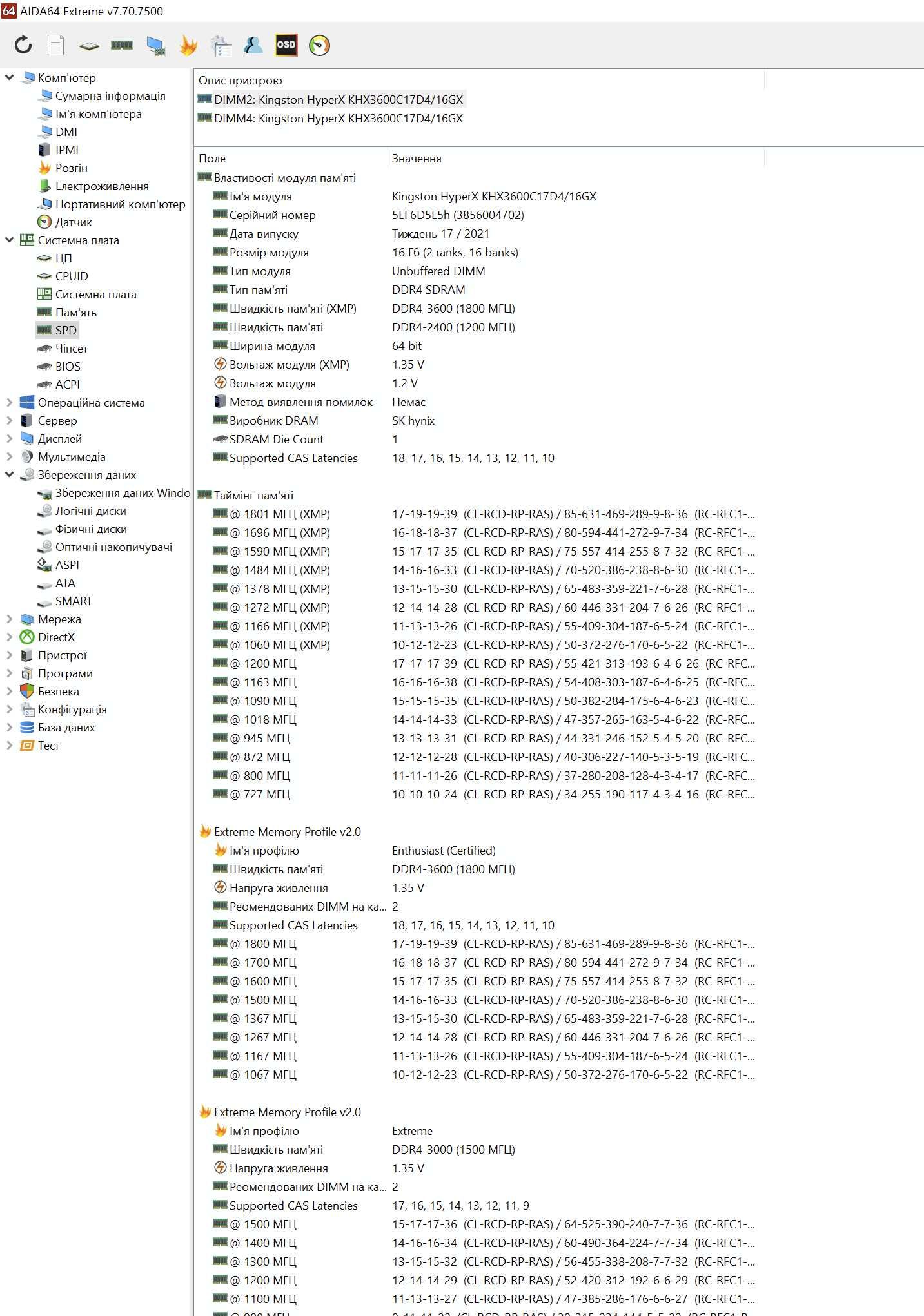The width and height of the screenshot is (924, 1316).
Task: Select the SPD tree item
Action: [x=66, y=330]
